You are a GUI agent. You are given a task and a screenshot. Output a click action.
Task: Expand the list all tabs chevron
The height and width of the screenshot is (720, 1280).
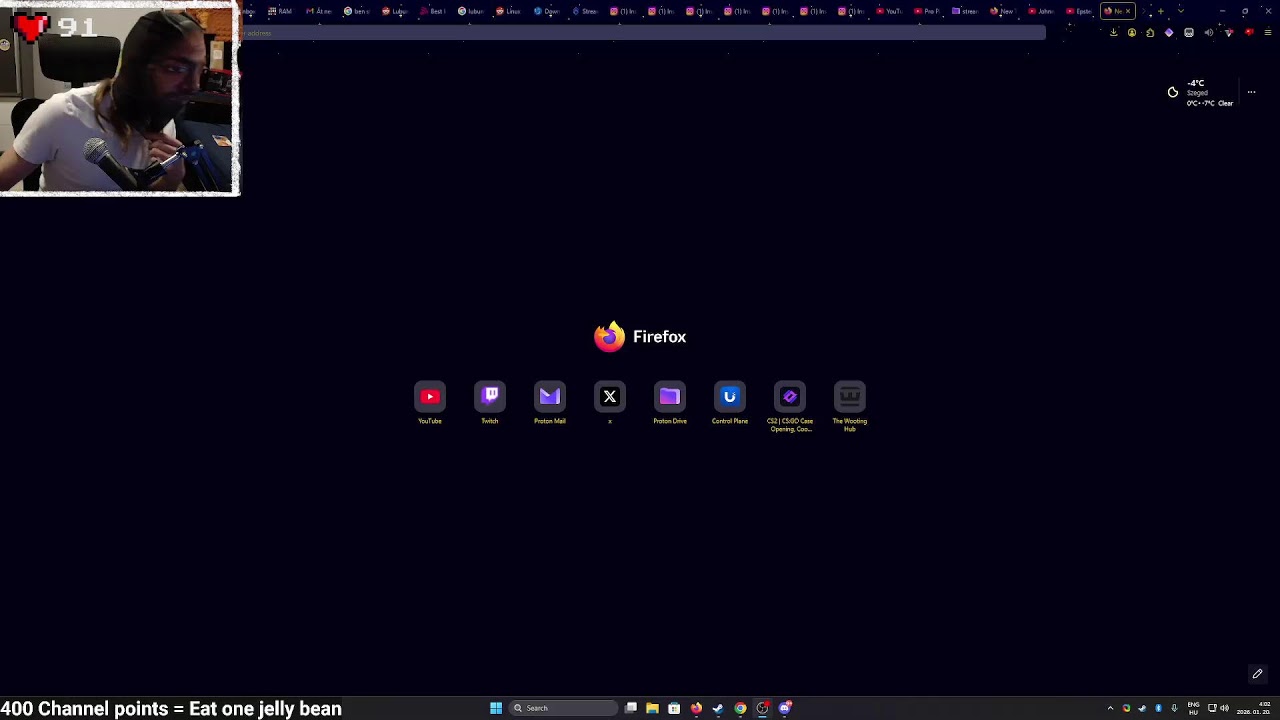click(x=1181, y=11)
